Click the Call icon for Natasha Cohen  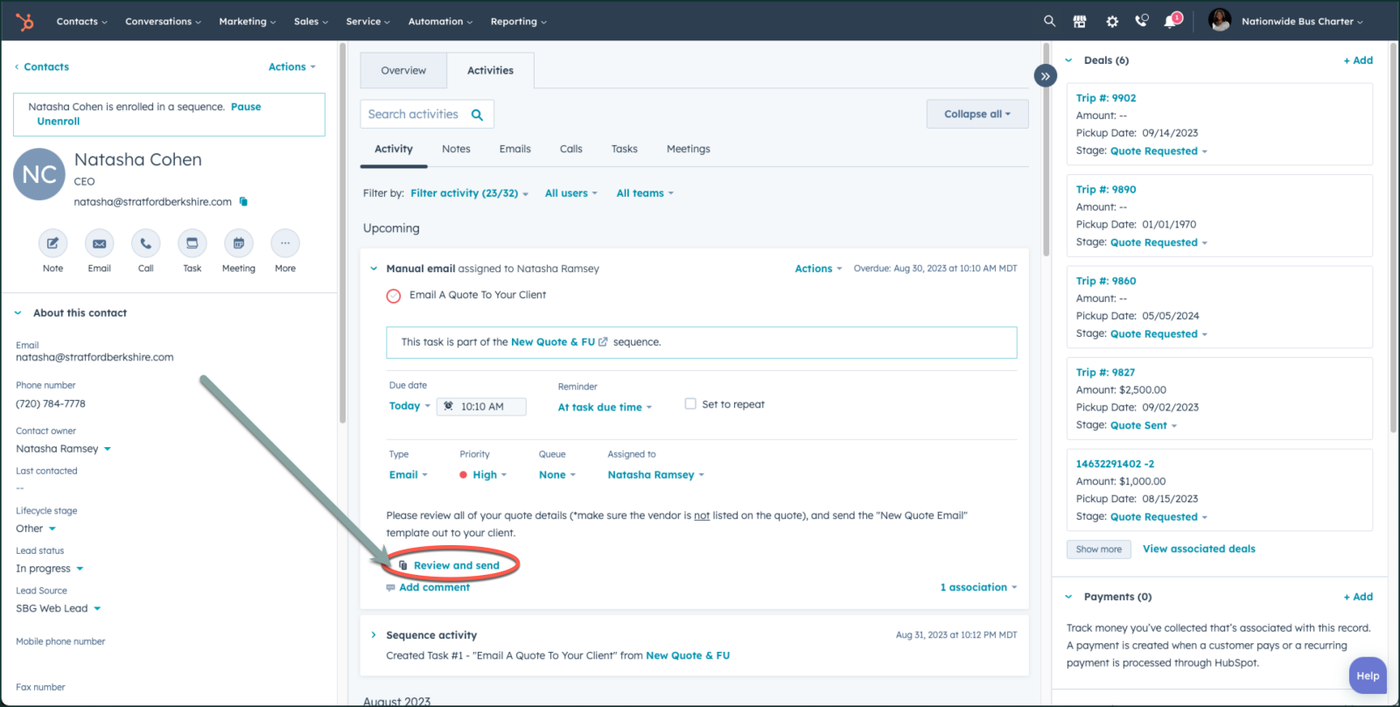[x=146, y=243]
